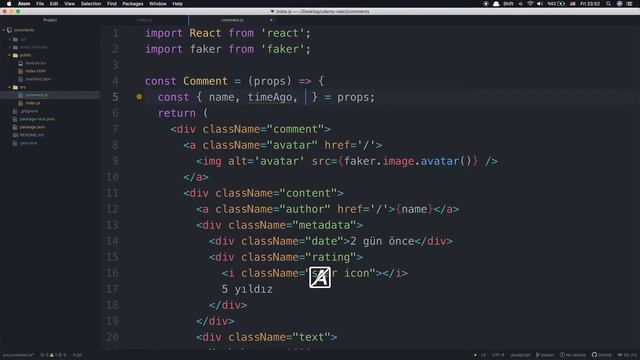Open the Selection menu
The height and width of the screenshot is (360, 640).
(x=91, y=4)
